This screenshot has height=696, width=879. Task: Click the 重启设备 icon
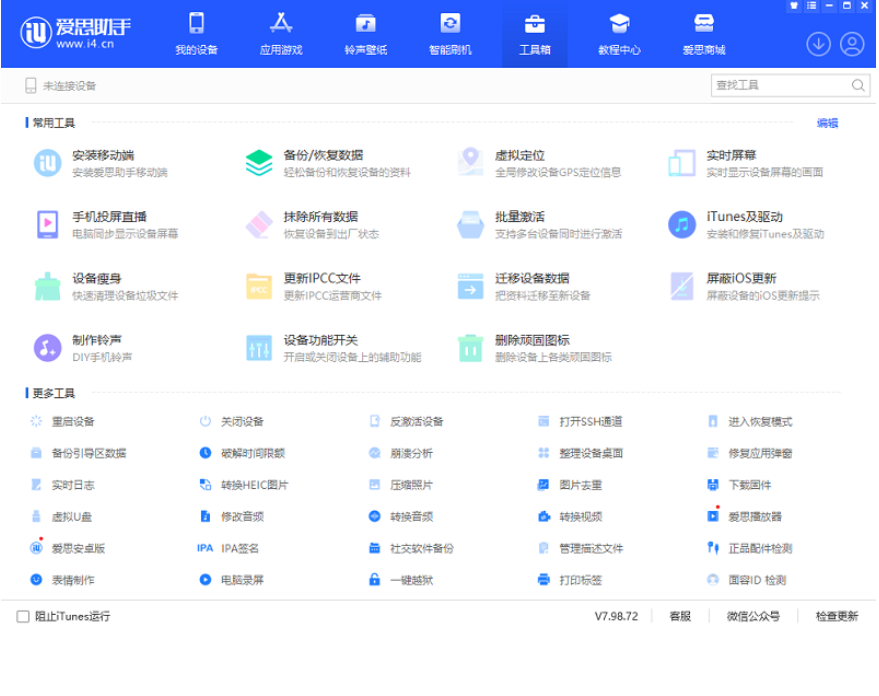[x=36, y=421]
